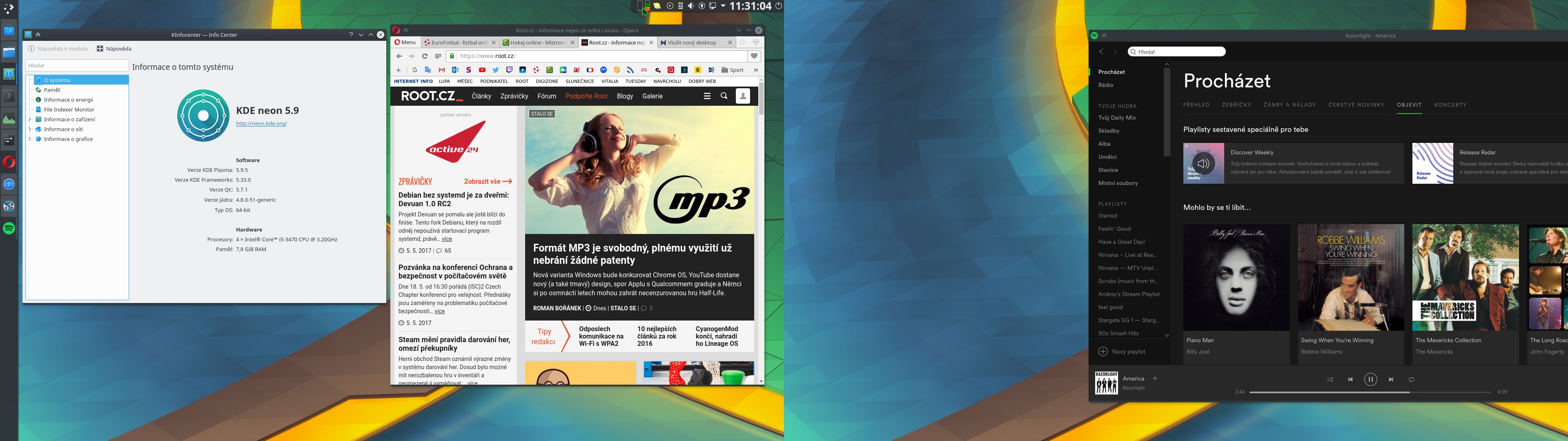1568x441 pixels.
Task: Expand Informace o síti tree node
Action: [30, 129]
